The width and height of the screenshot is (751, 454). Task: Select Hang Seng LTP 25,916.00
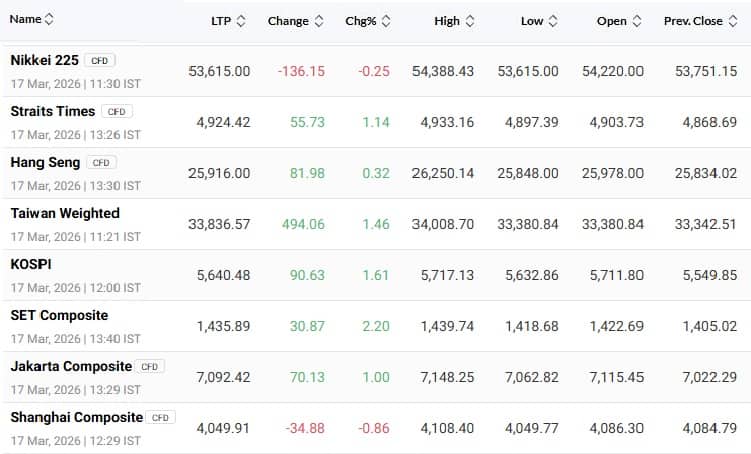tap(219, 173)
